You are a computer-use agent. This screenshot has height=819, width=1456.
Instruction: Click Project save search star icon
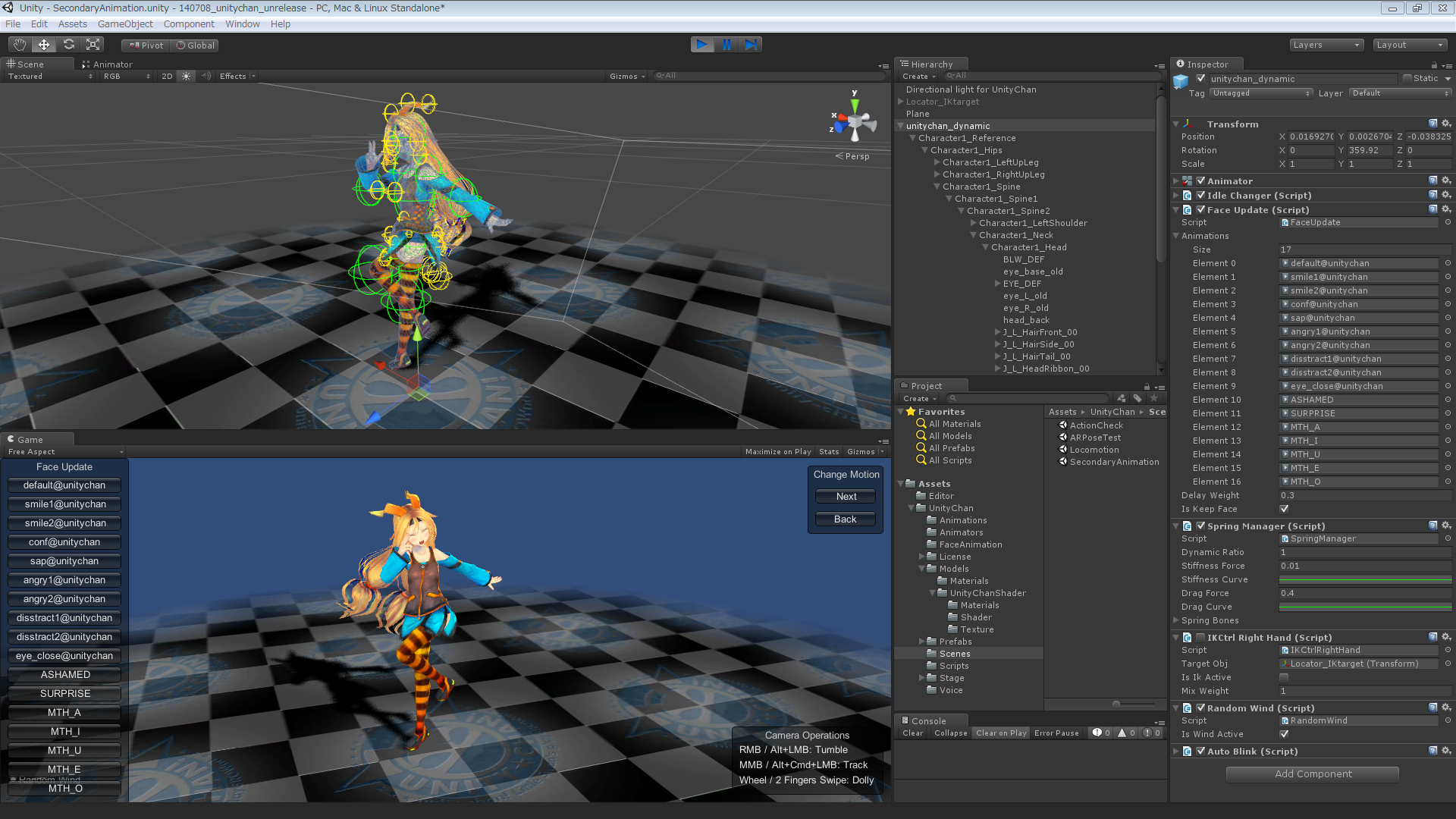1154,398
